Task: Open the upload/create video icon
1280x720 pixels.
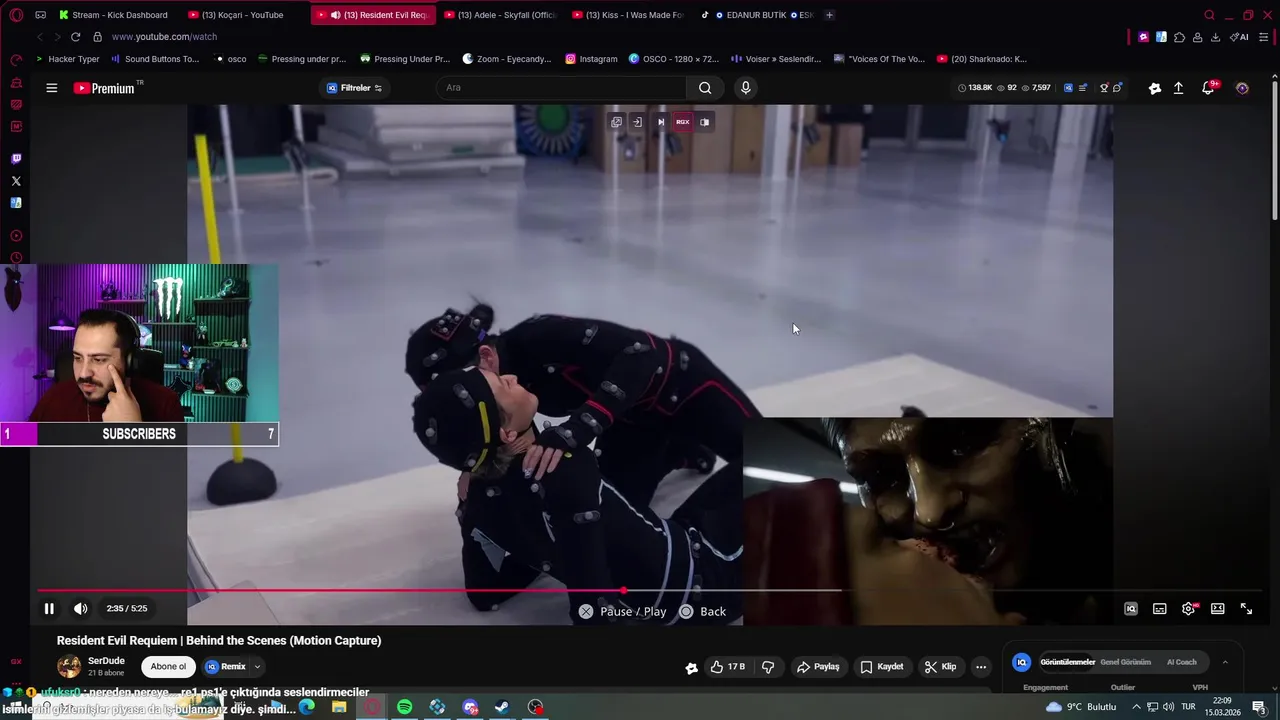Action: coord(1178,88)
